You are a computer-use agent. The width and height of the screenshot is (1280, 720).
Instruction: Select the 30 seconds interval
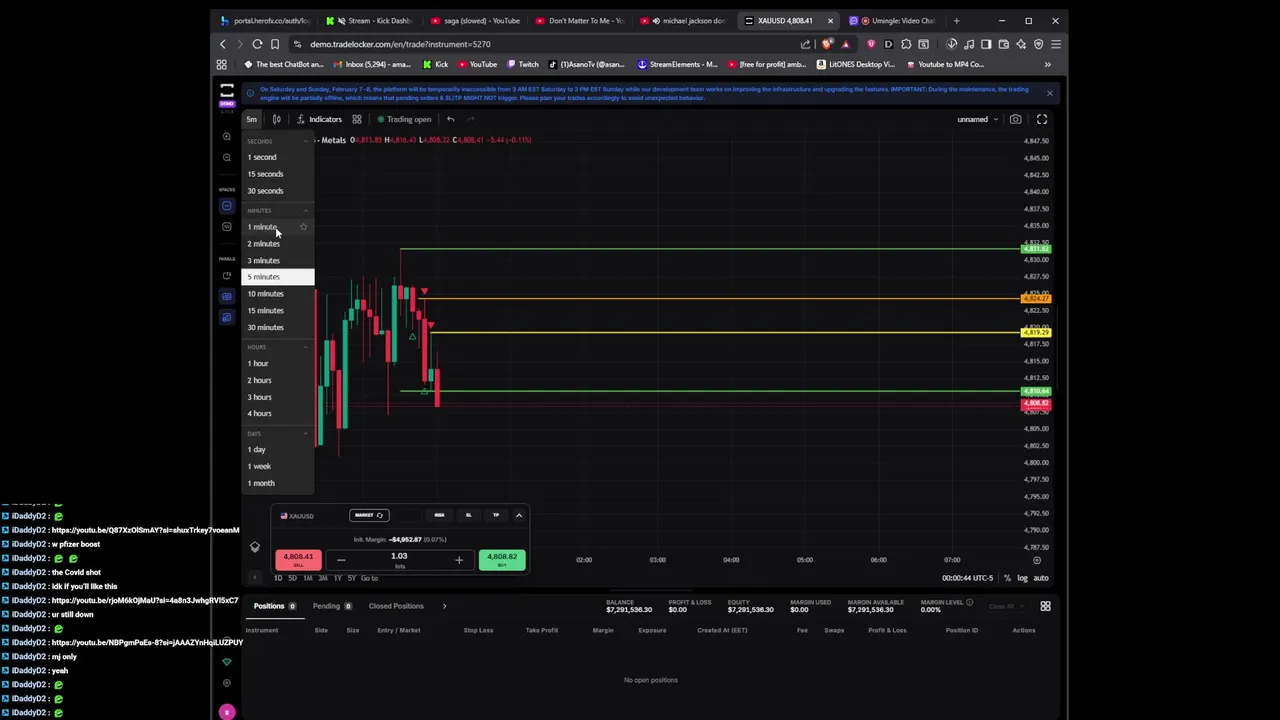(265, 191)
